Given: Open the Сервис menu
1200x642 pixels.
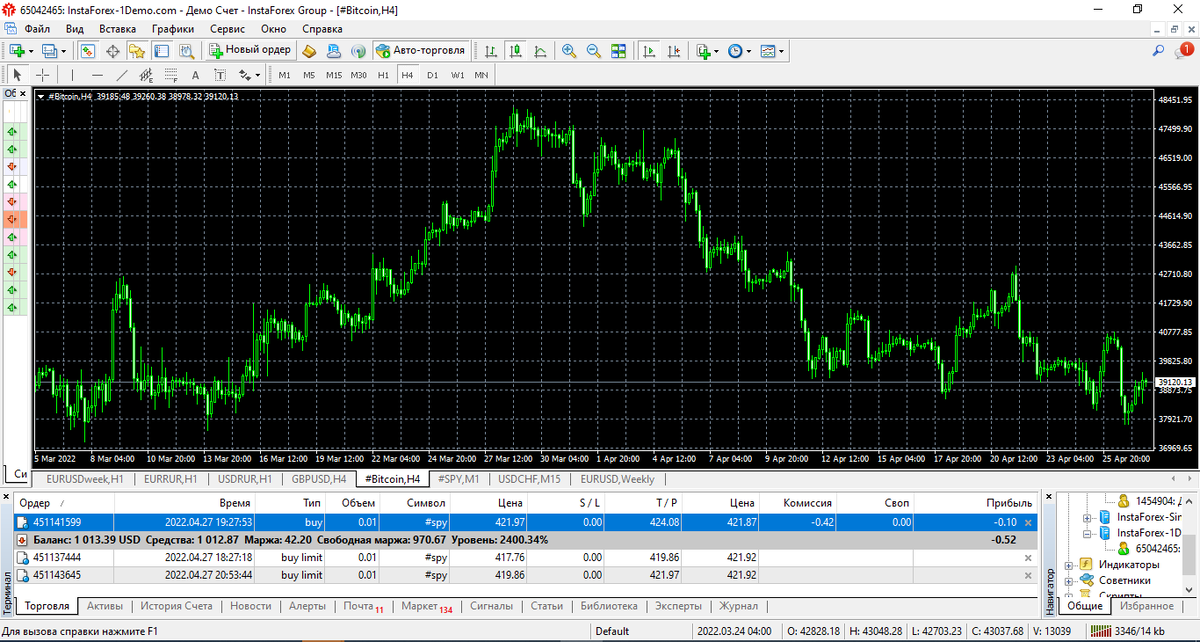Looking at the screenshot, I should (227, 29).
